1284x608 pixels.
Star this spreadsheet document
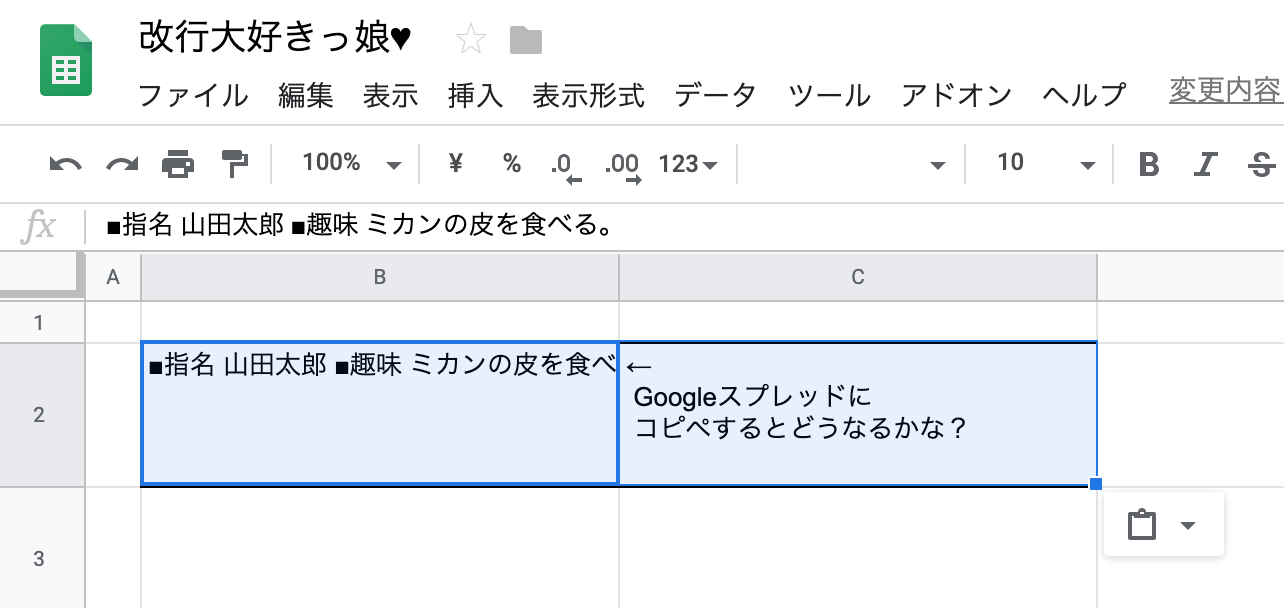[x=470, y=40]
